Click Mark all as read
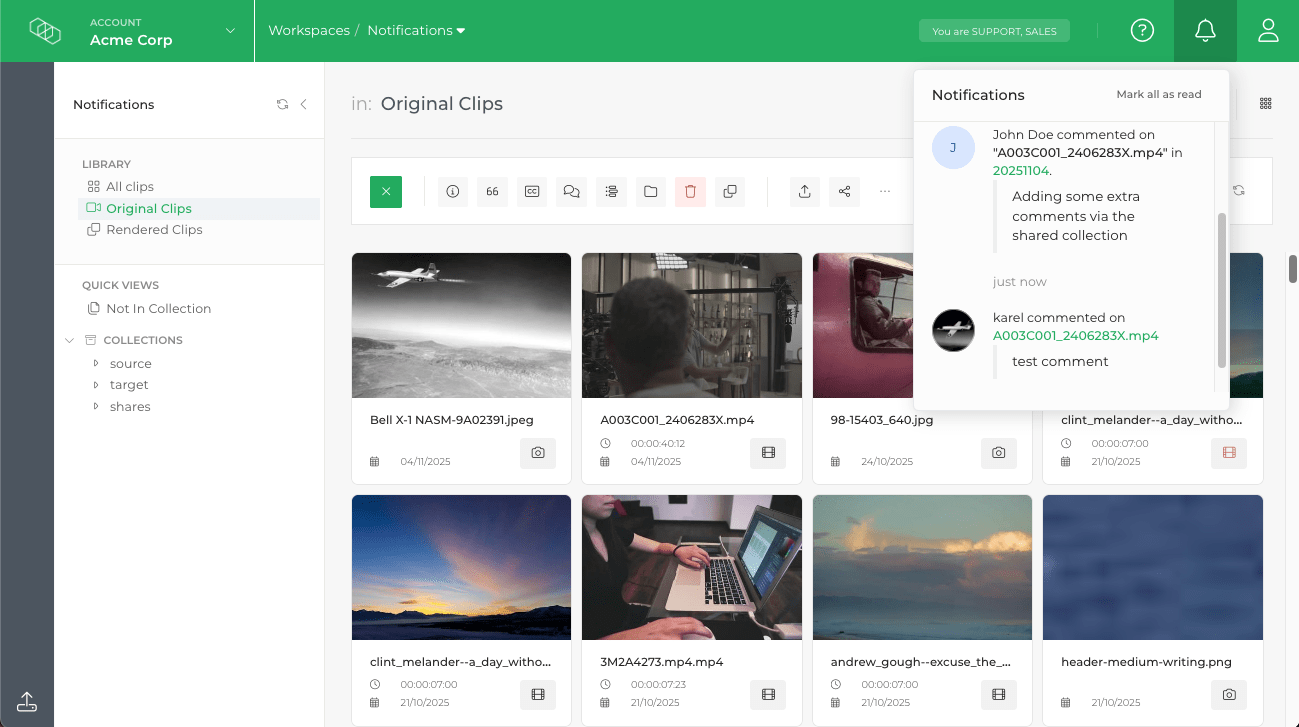 1158,95
